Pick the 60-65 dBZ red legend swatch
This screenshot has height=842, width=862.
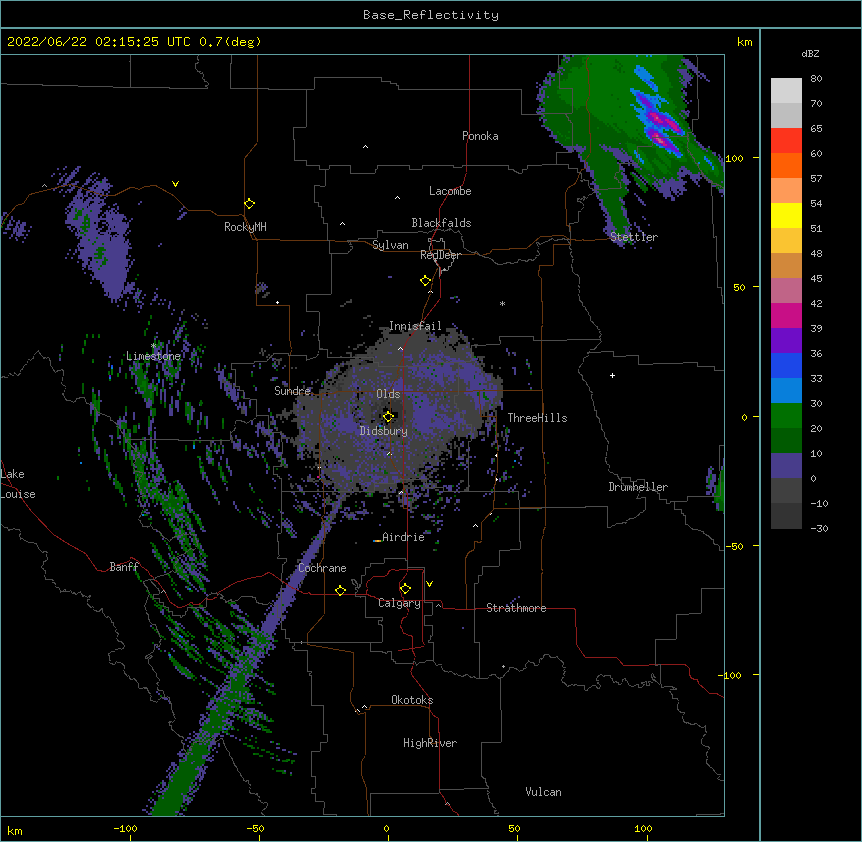tap(786, 141)
